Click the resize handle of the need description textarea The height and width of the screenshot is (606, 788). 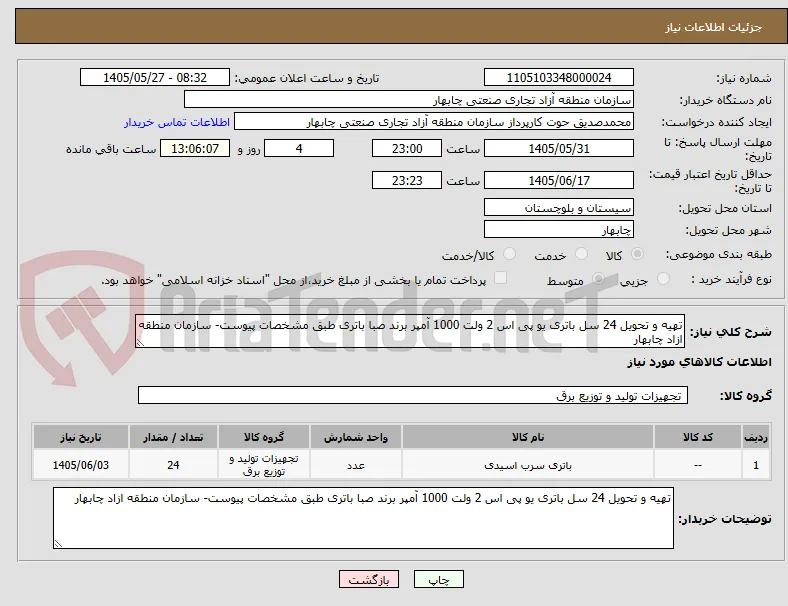pos(141,342)
